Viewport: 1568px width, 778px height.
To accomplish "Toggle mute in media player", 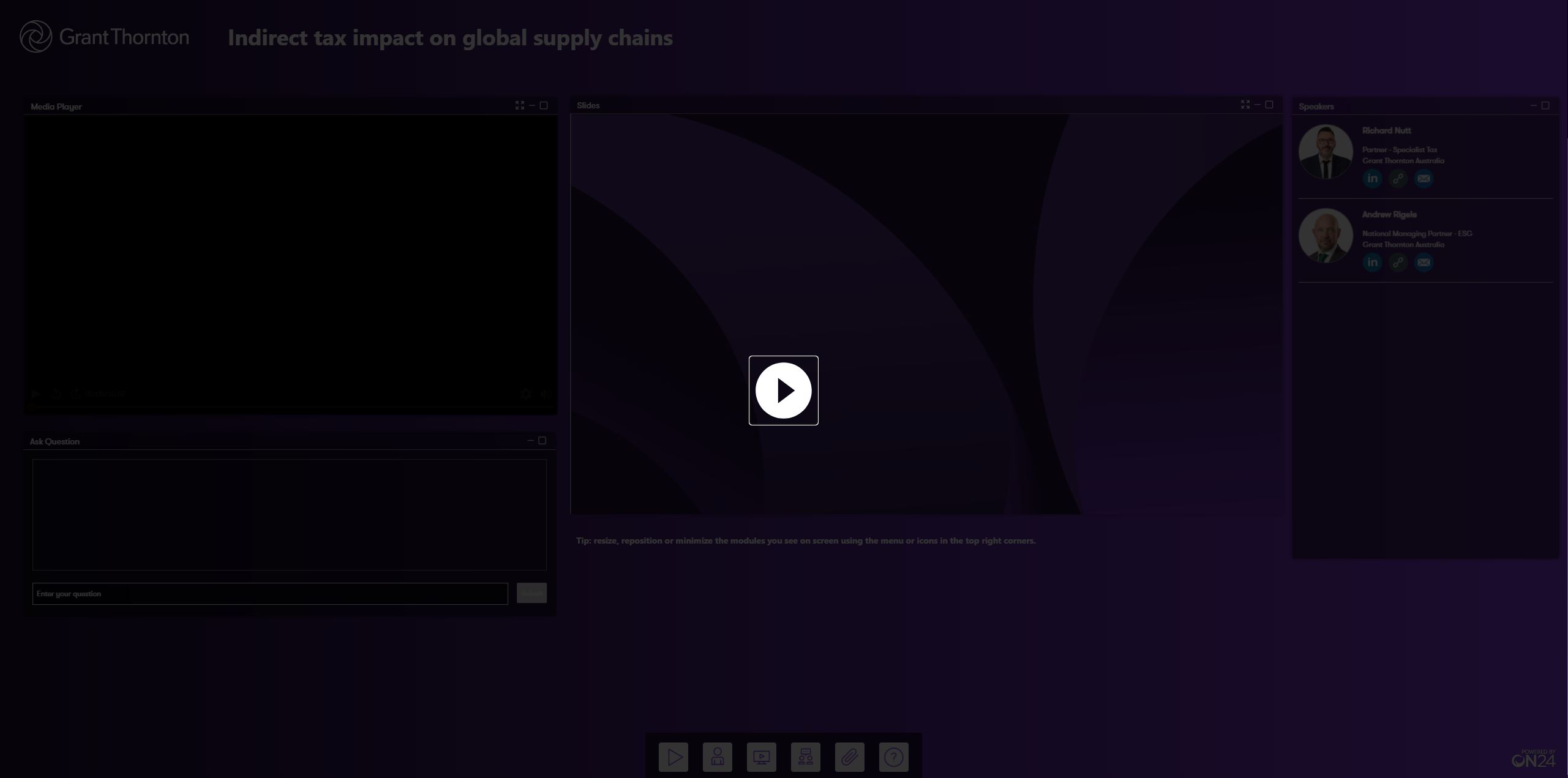I will point(545,394).
